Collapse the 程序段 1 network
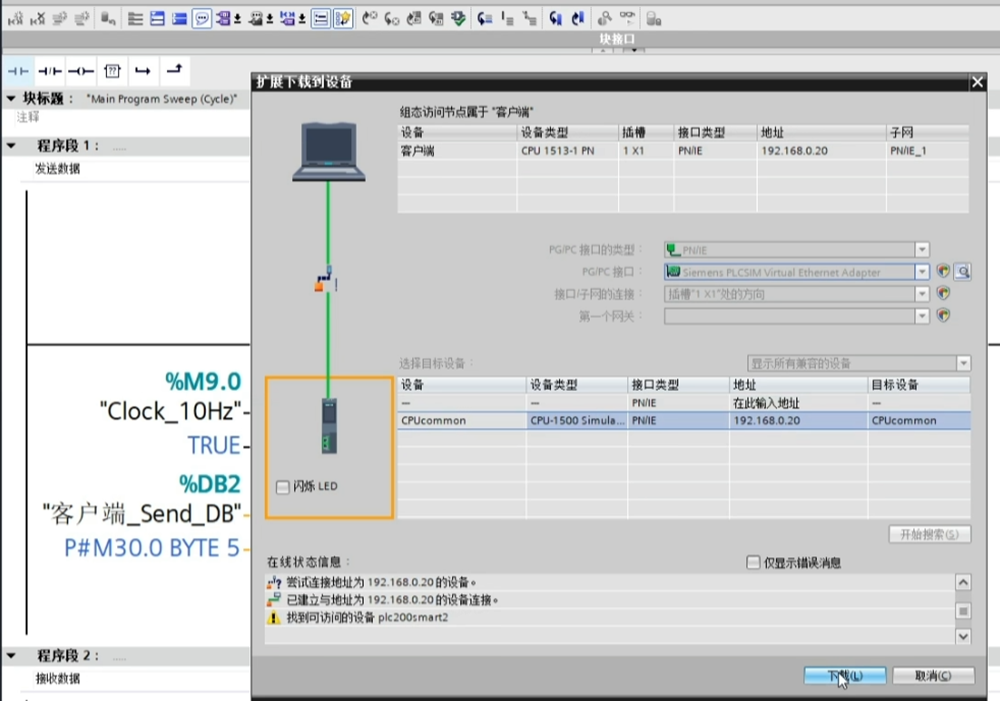Viewport: 1000px width, 701px height. (x=11, y=146)
